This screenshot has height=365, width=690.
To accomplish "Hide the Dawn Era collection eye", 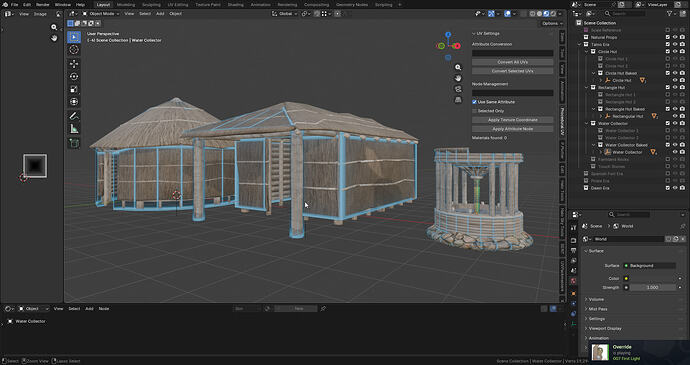I will (675, 188).
